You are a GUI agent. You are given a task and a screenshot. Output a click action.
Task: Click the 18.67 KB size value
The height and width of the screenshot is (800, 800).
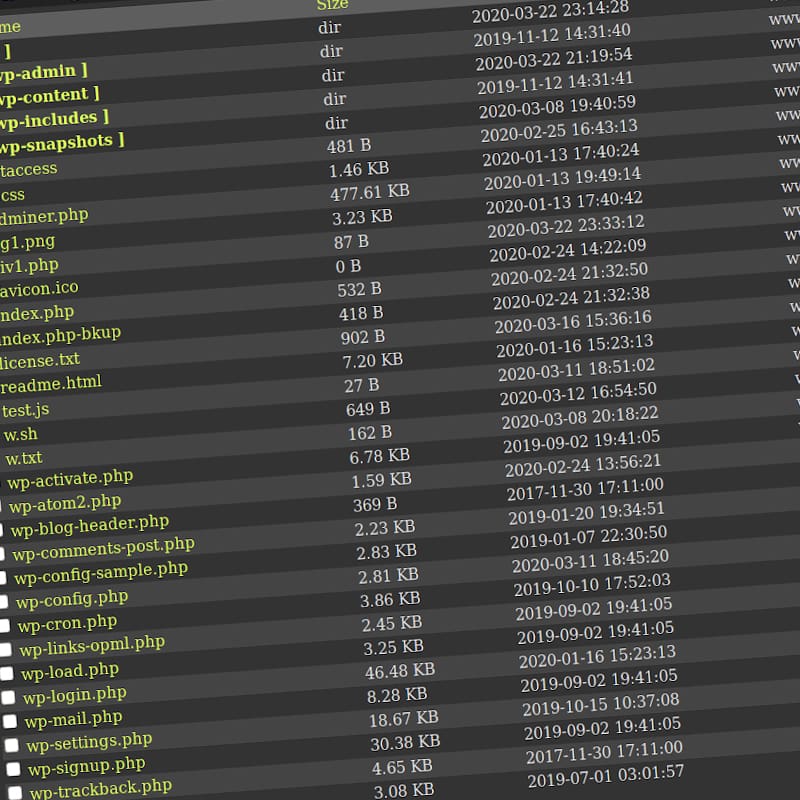[x=404, y=719]
